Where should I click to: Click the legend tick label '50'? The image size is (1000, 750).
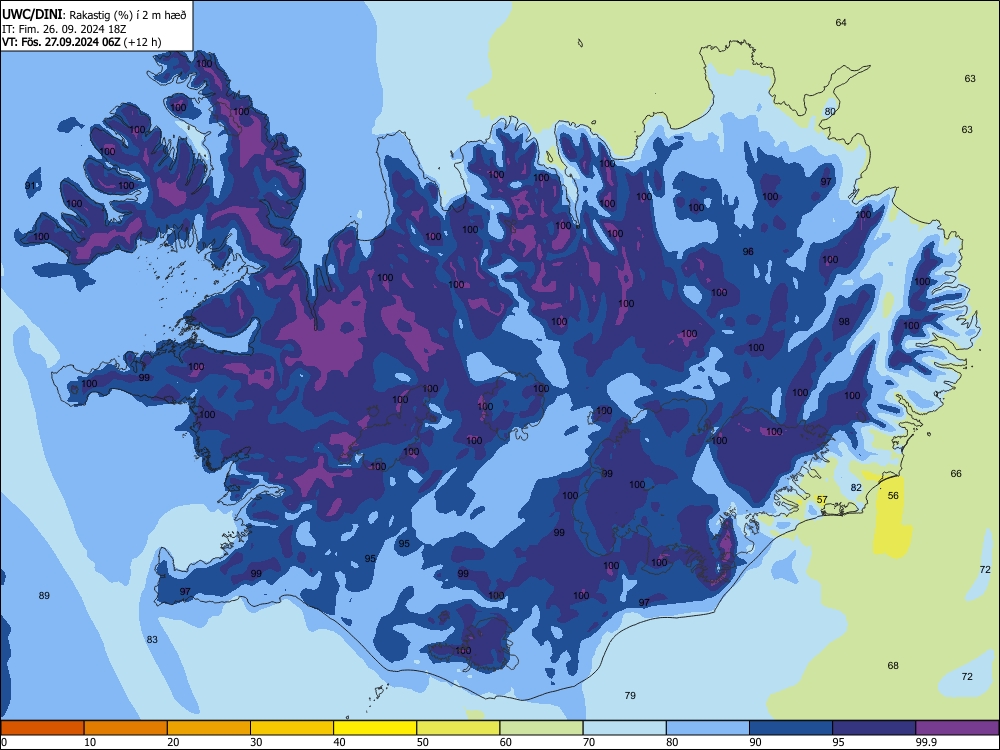click(x=422, y=742)
